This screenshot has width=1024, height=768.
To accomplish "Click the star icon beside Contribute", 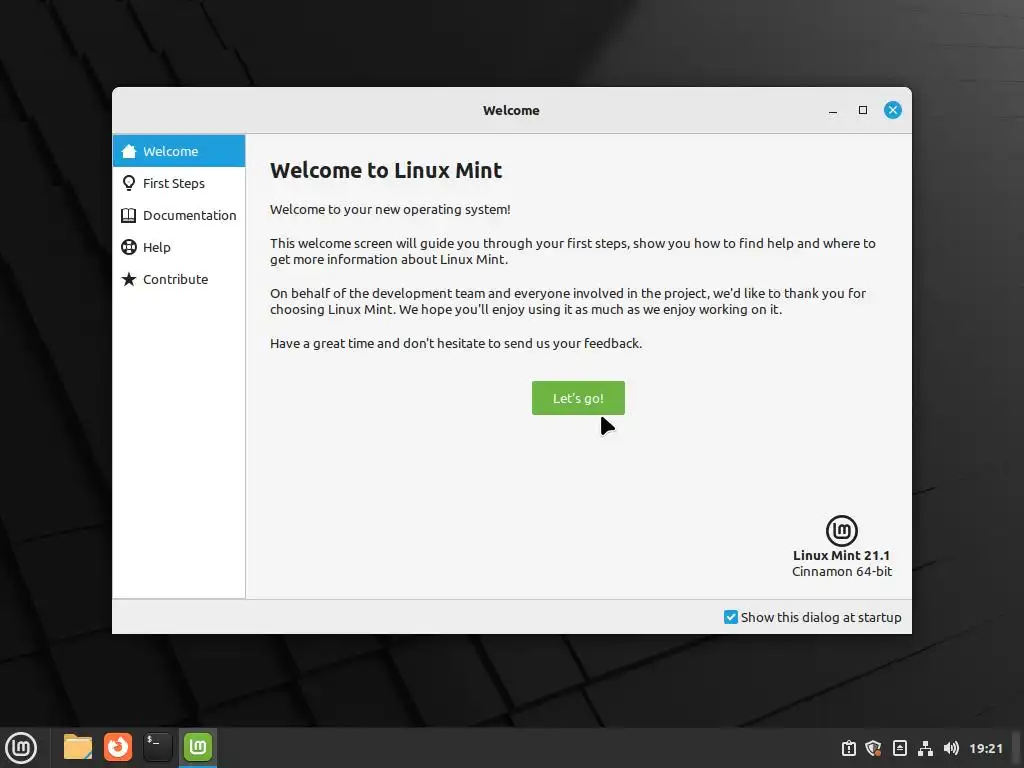I will [x=129, y=279].
